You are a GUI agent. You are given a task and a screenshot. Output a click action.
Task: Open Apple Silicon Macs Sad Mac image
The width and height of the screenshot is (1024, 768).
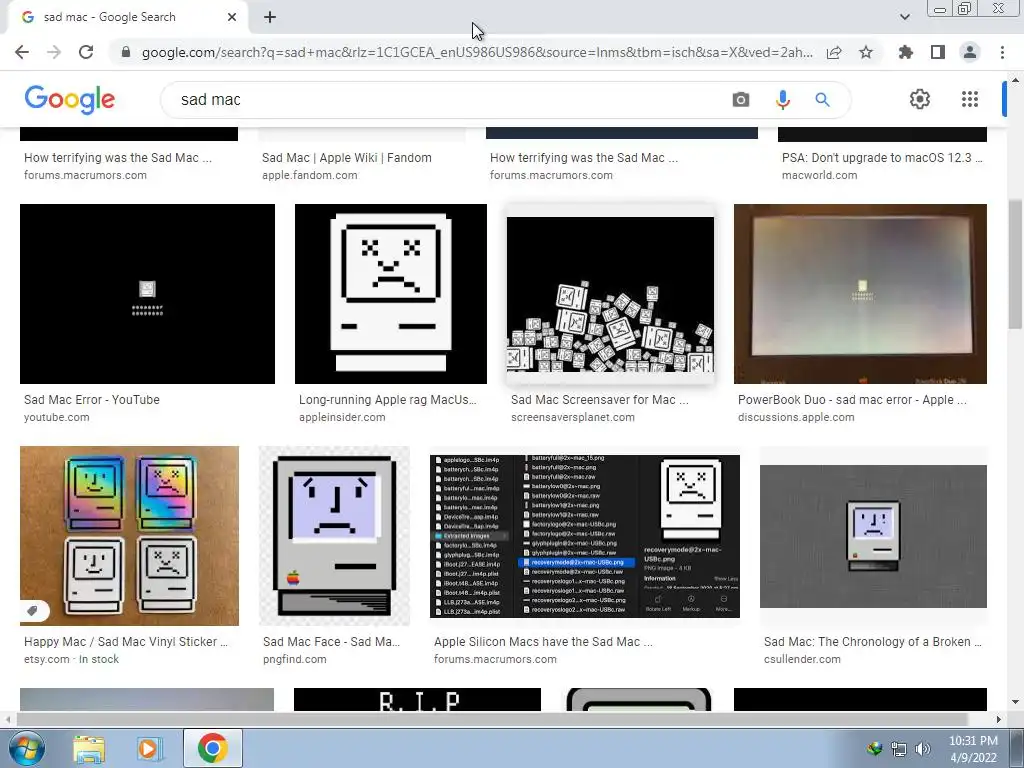[584, 536]
